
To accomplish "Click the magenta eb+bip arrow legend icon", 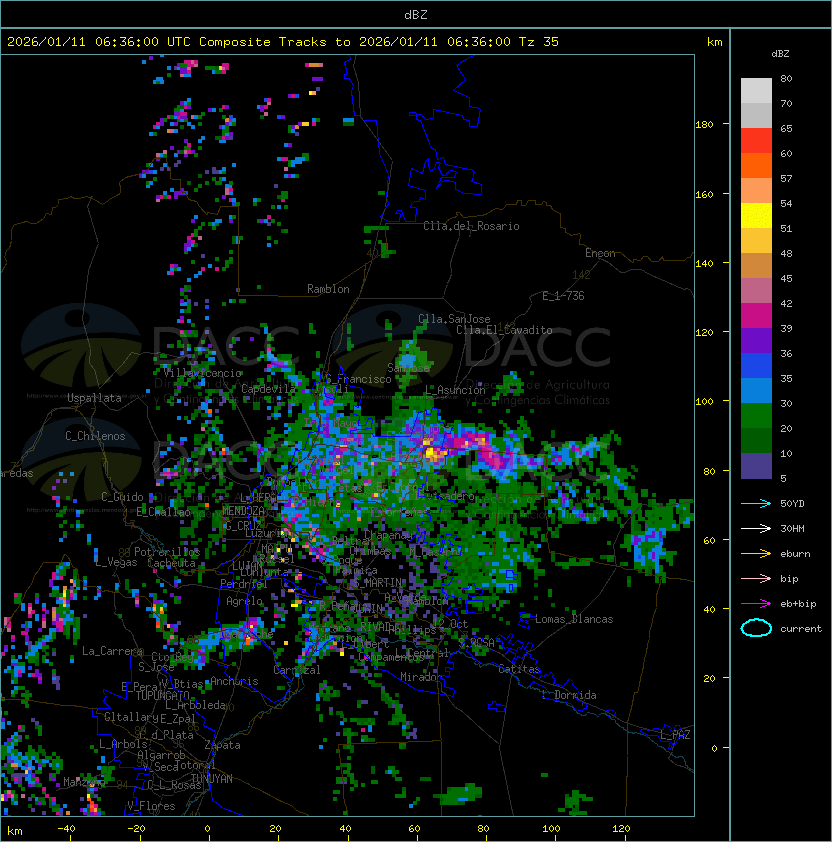I will click(x=756, y=604).
